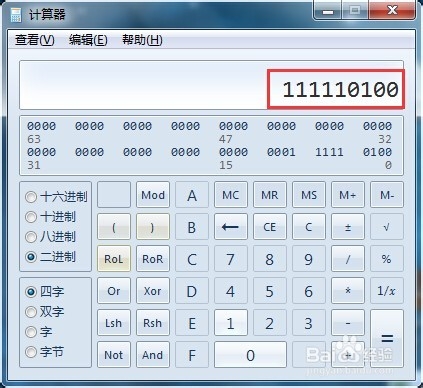Click the percent button
The height and width of the screenshot is (388, 423).
(387, 259)
